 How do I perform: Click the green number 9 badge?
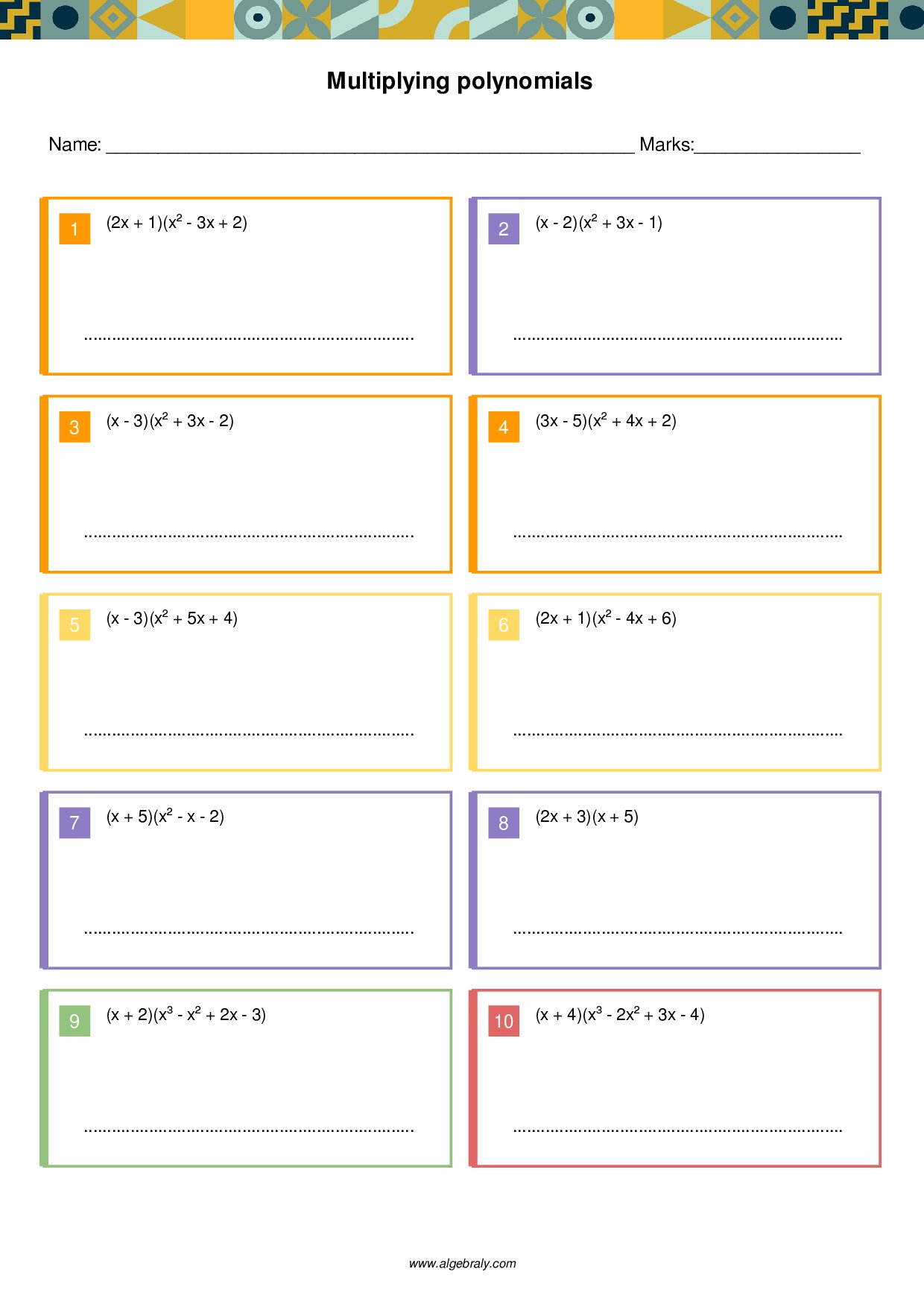coord(75,1021)
